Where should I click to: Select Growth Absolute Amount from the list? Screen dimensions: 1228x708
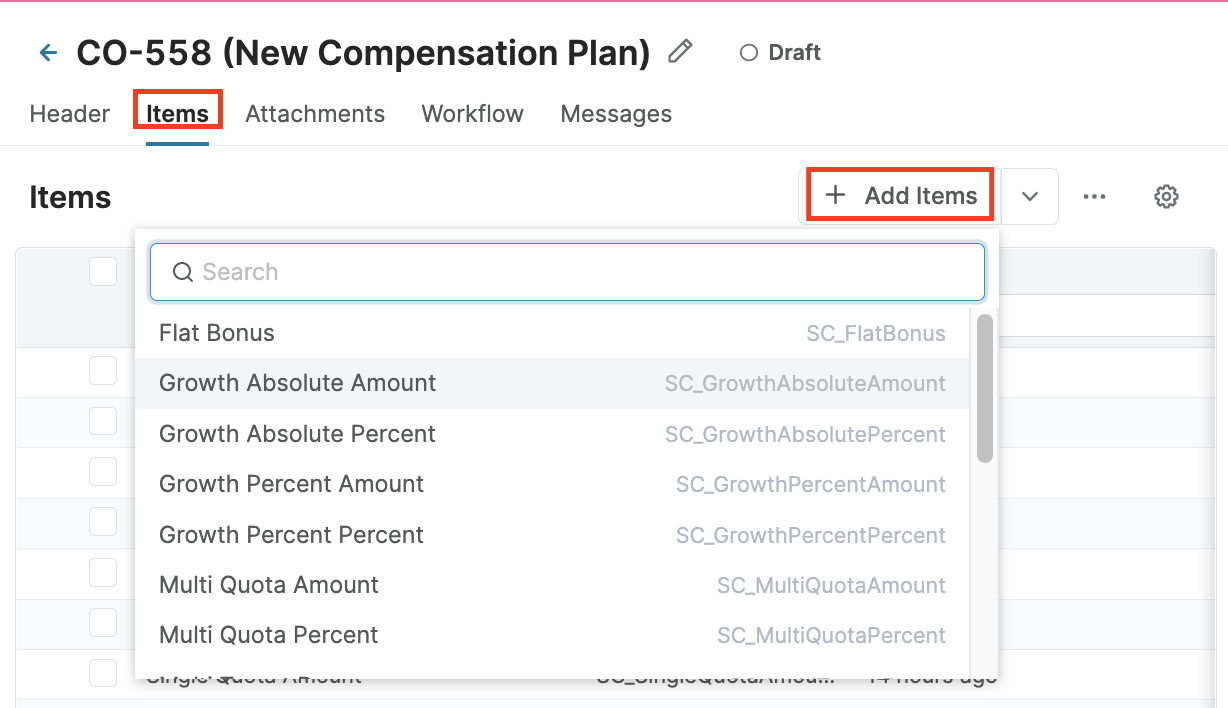(298, 383)
